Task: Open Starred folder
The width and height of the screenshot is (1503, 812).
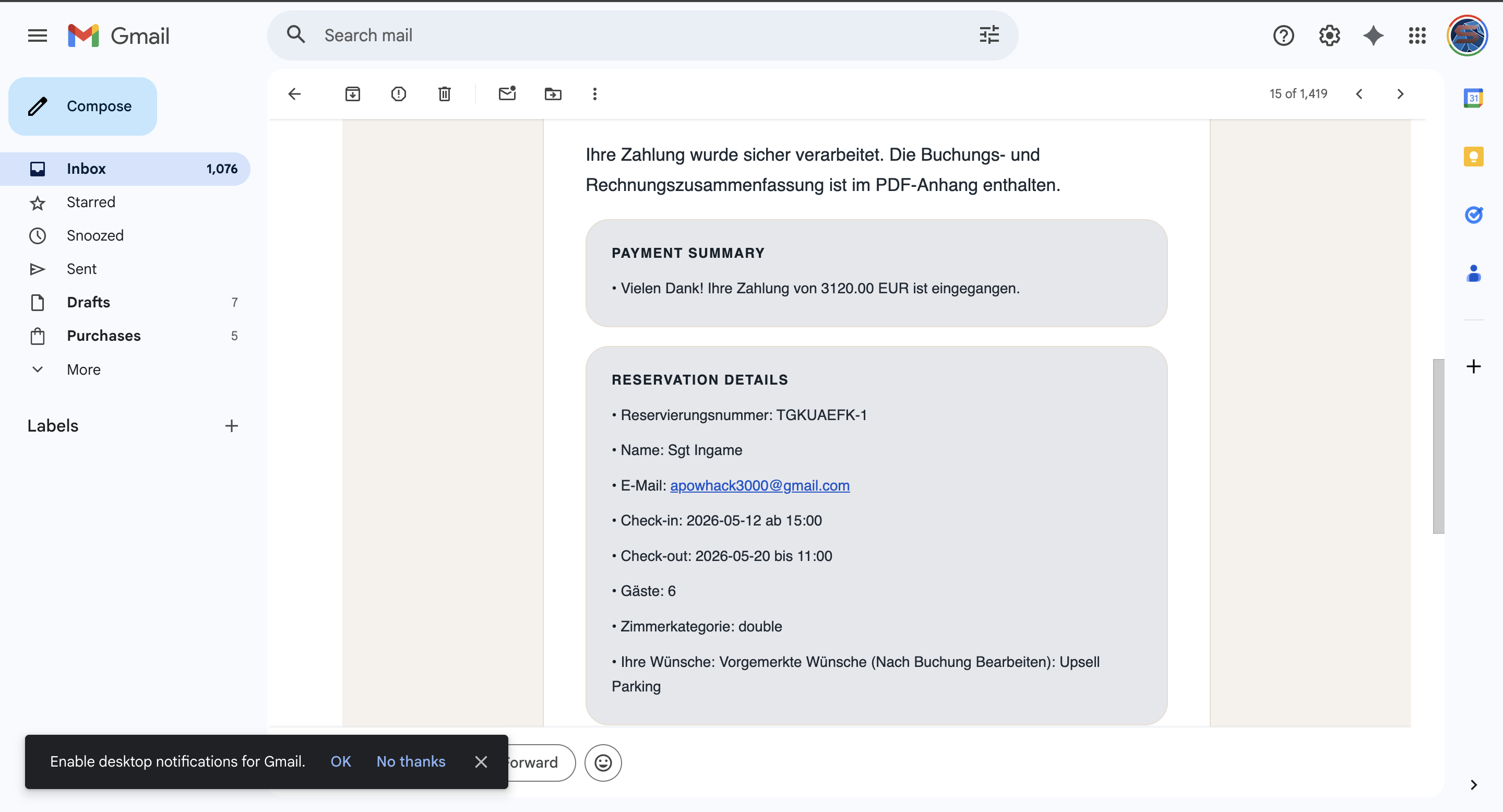Action: (125, 202)
